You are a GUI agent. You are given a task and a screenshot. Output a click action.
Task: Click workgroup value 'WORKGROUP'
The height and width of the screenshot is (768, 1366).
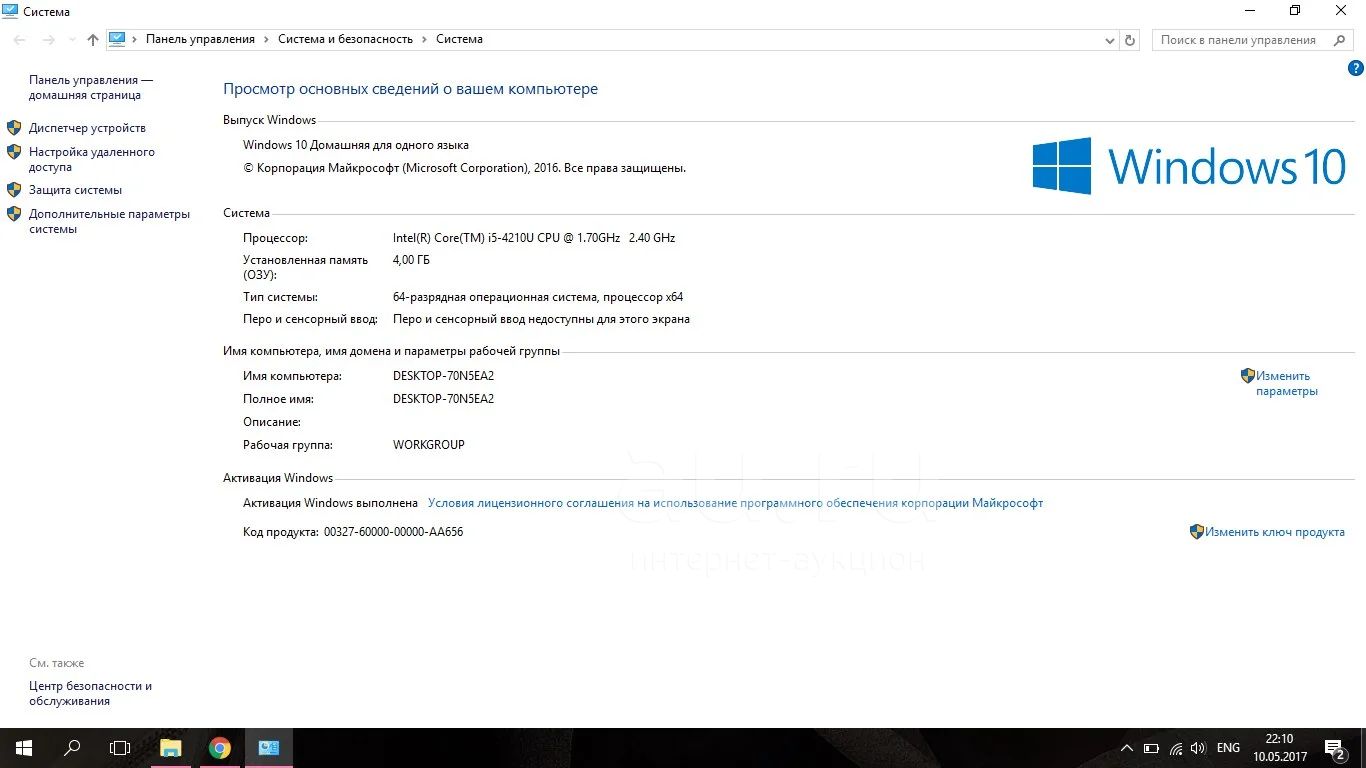(x=429, y=445)
